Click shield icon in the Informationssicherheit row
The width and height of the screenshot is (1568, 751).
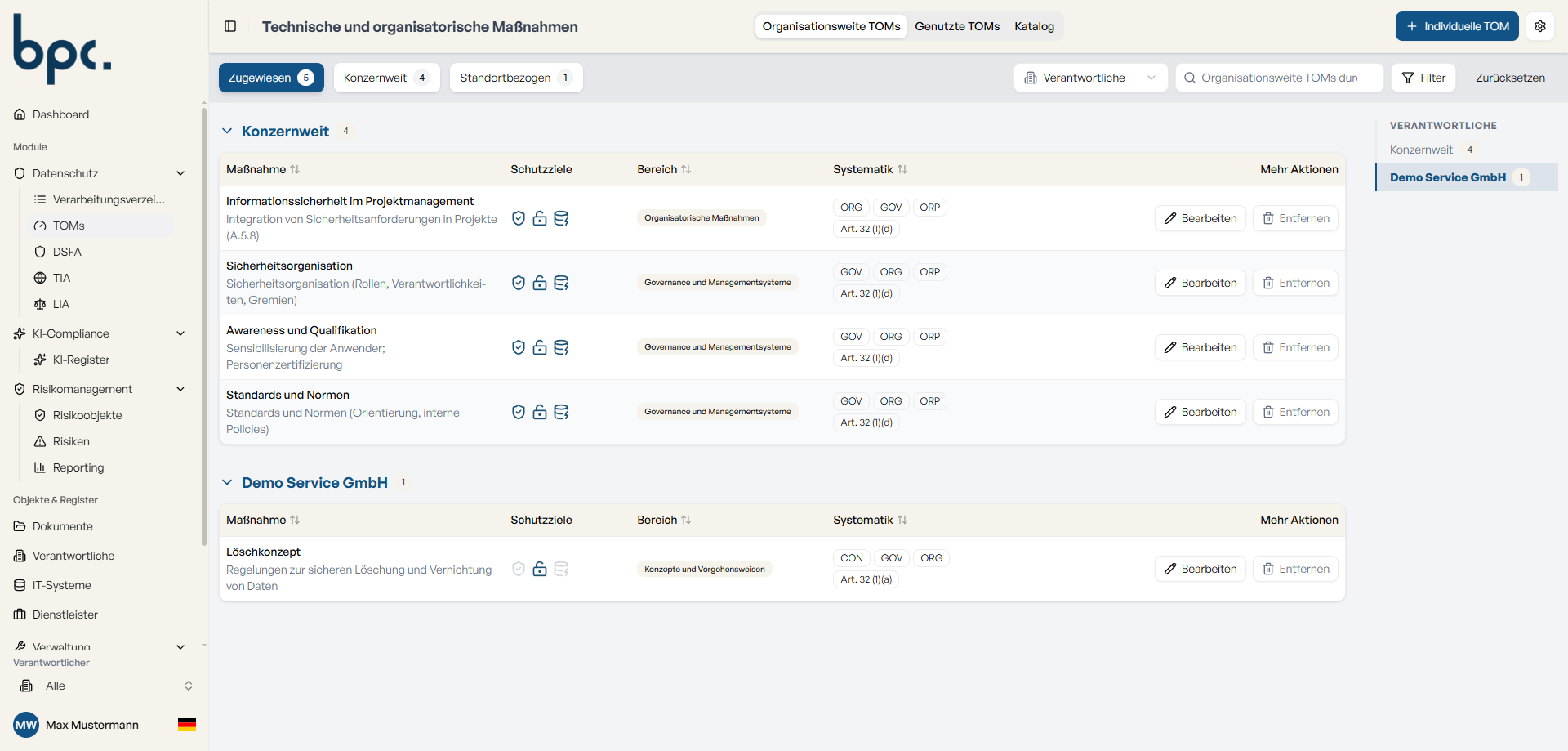519,218
